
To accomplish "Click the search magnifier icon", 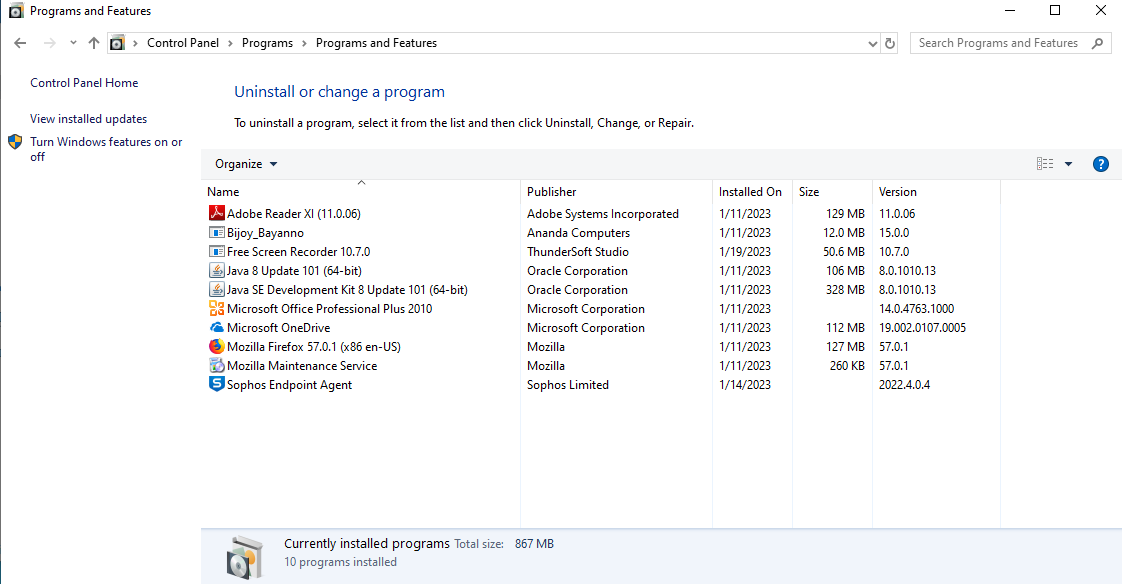I will [x=1098, y=43].
